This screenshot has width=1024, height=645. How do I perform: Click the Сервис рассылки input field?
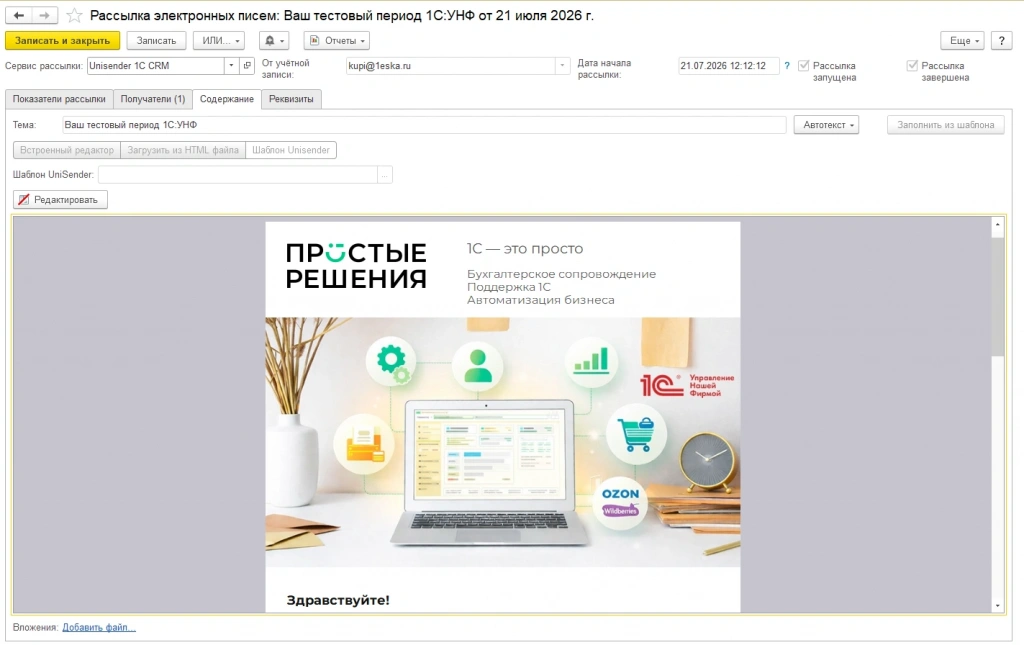point(156,66)
